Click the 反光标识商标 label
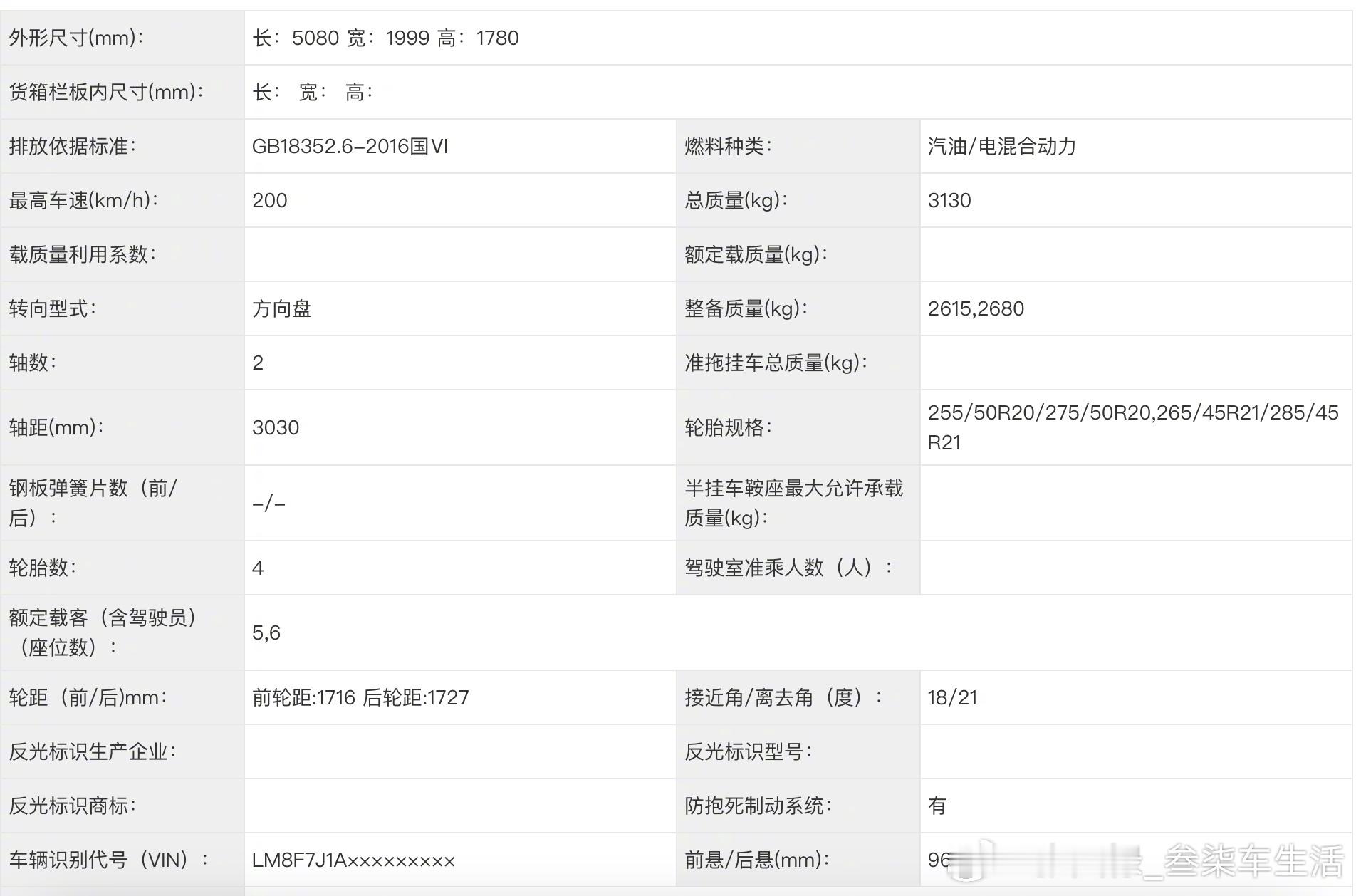 pyautogui.click(x=73, y=806)
